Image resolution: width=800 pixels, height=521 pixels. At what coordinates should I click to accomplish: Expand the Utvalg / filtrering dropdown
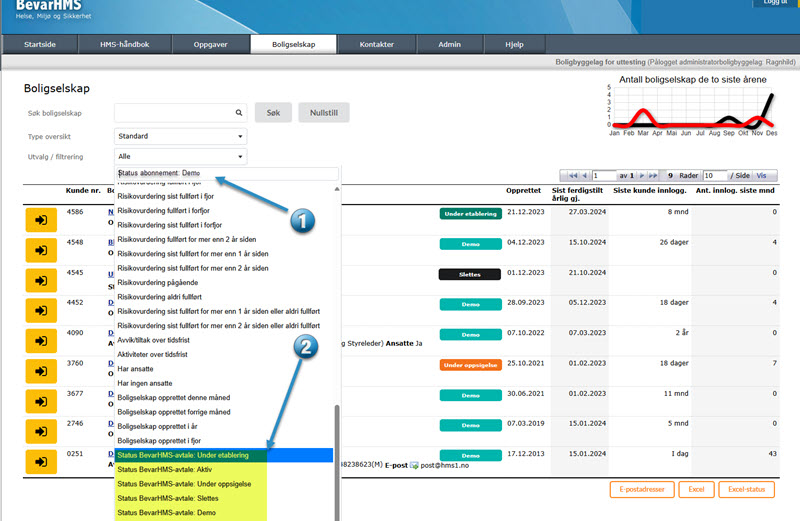[x=180, y=157]
